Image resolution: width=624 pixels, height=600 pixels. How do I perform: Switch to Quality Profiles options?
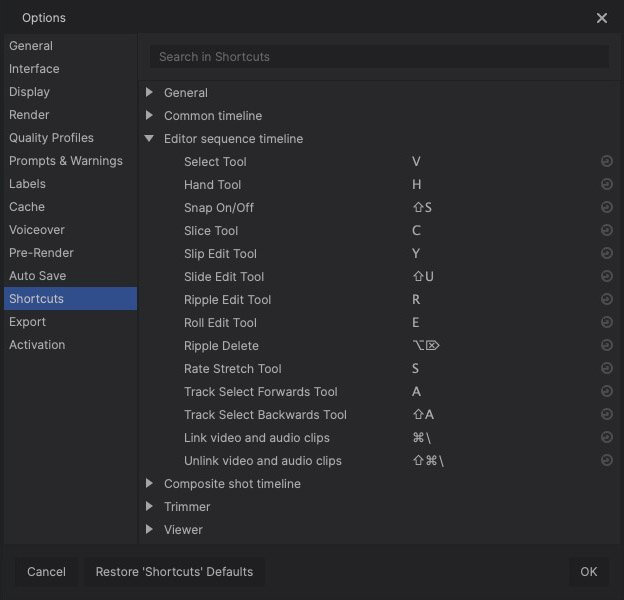click(x=51, y=138)
